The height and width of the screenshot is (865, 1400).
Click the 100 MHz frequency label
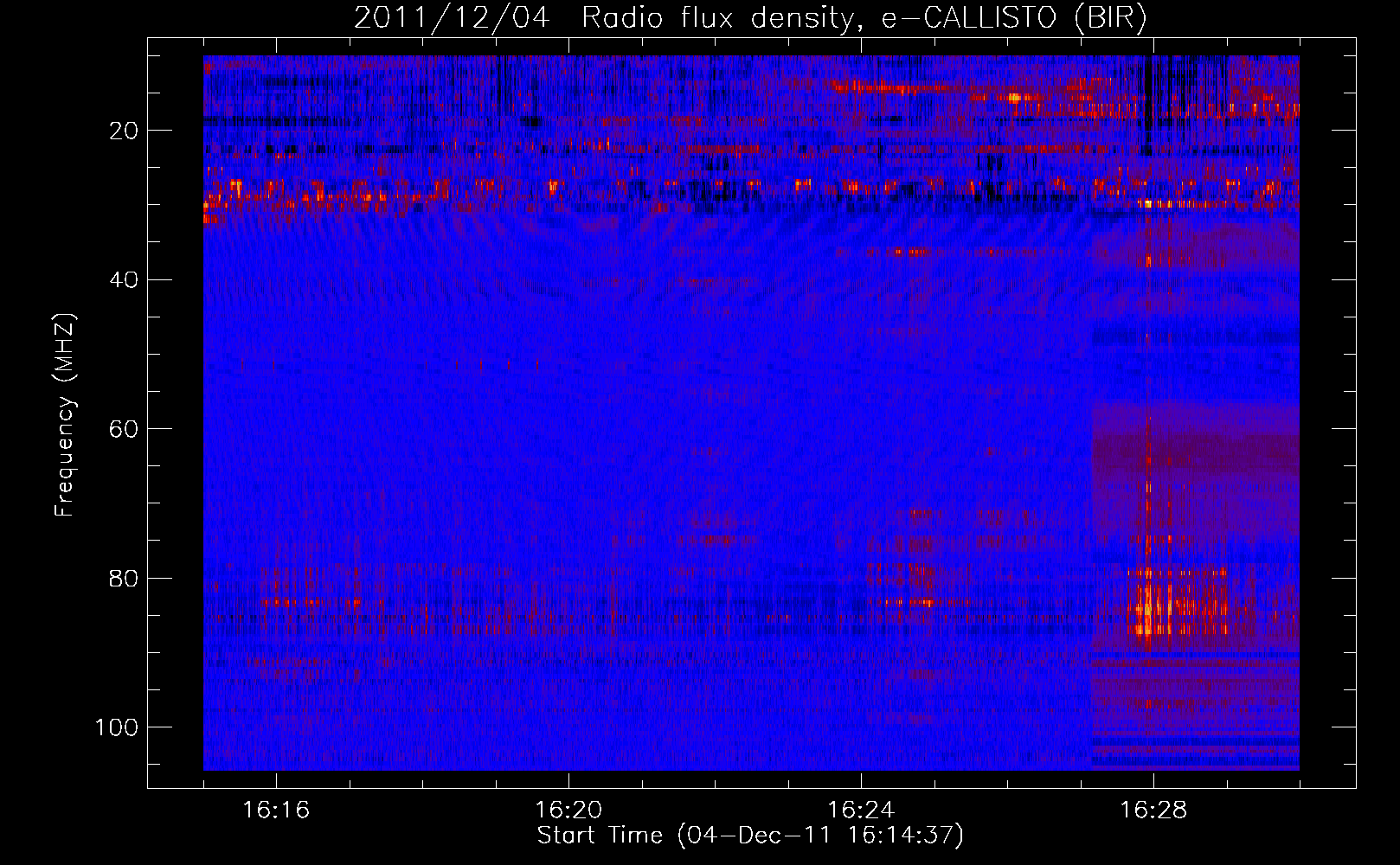[117, 727]
